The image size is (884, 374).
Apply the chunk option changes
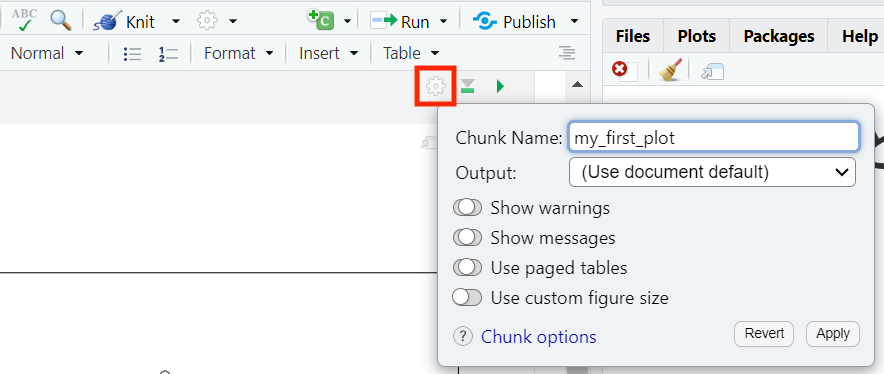(833, 334)
